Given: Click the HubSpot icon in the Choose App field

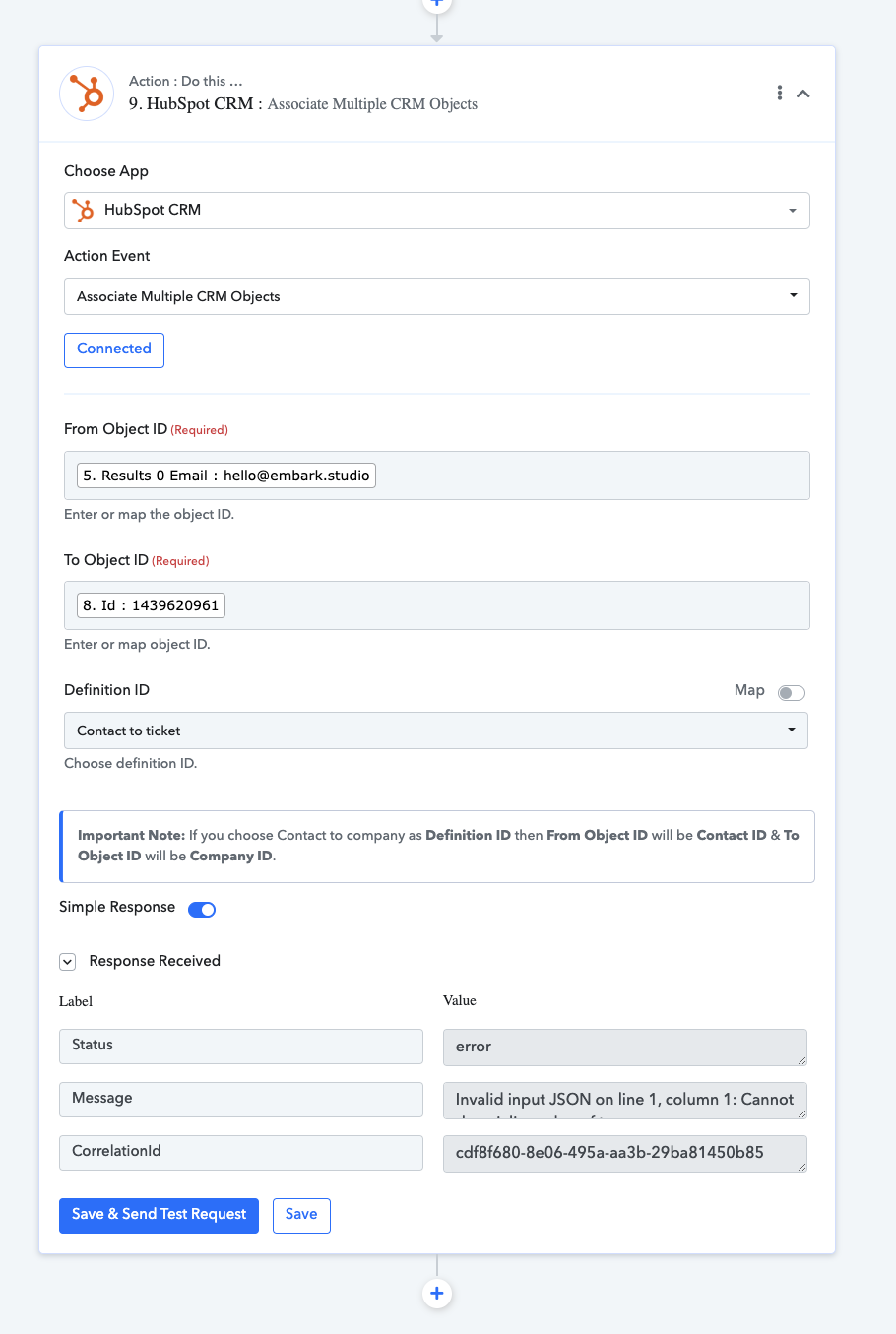Looking at the screenshot, I should 84,210.
